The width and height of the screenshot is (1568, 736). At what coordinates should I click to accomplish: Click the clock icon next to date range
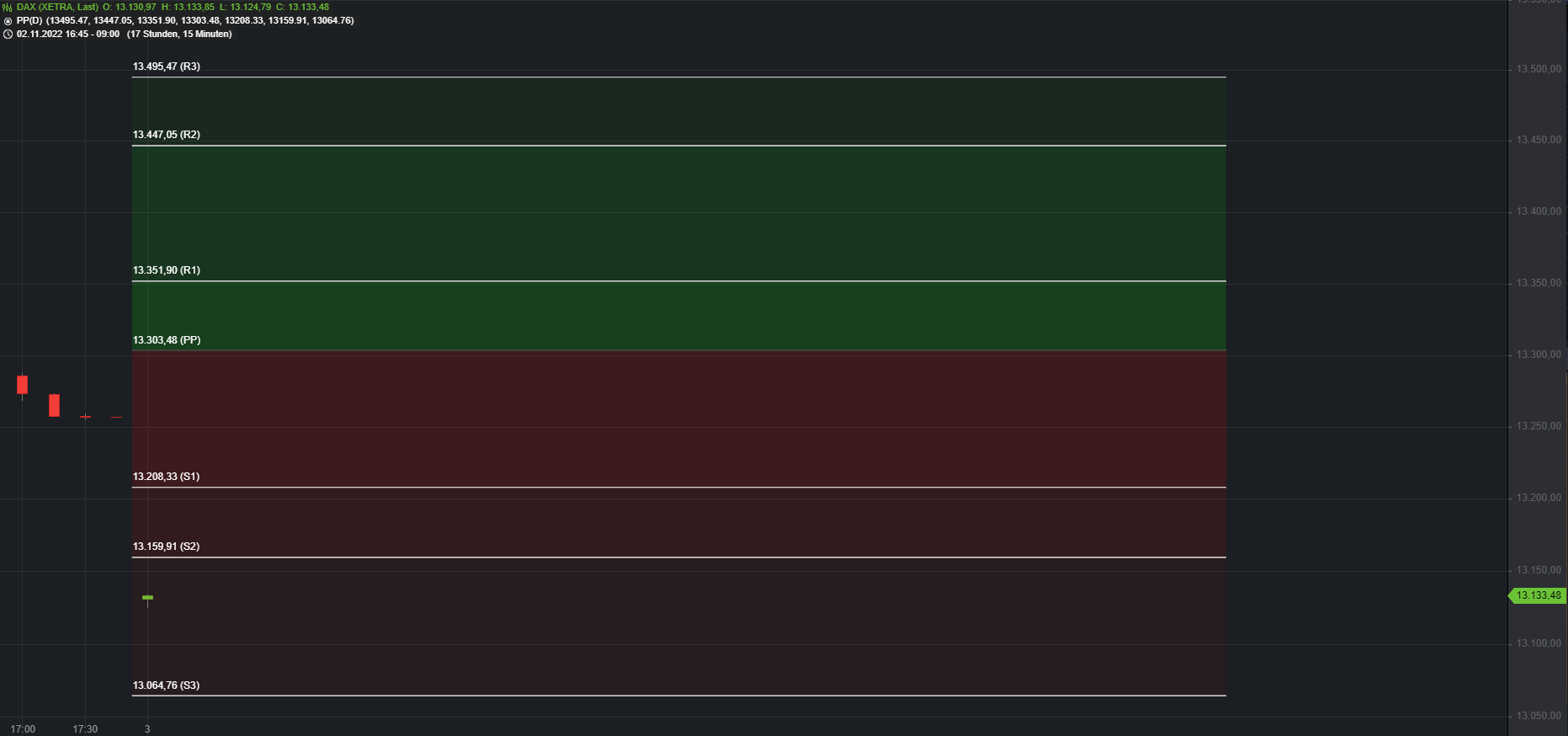8,35
